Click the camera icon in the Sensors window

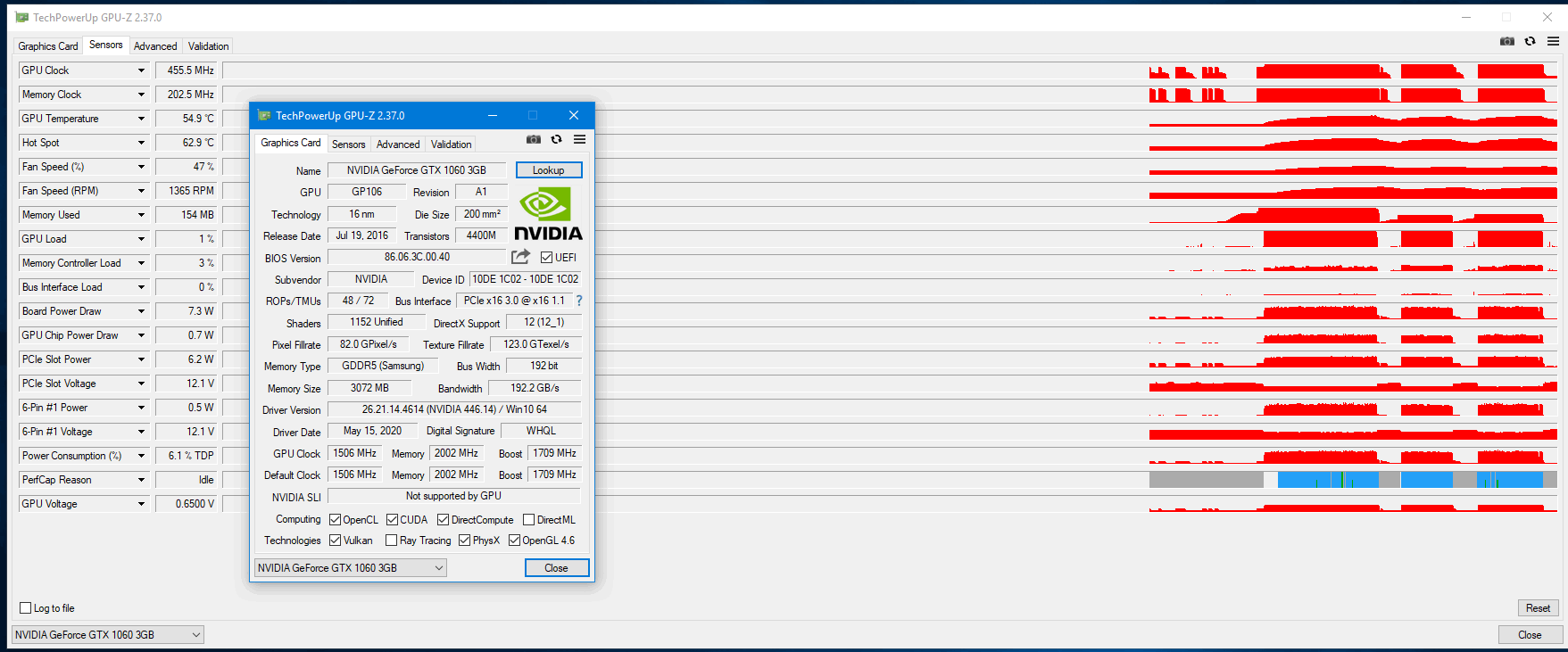tap(1507, 41)
